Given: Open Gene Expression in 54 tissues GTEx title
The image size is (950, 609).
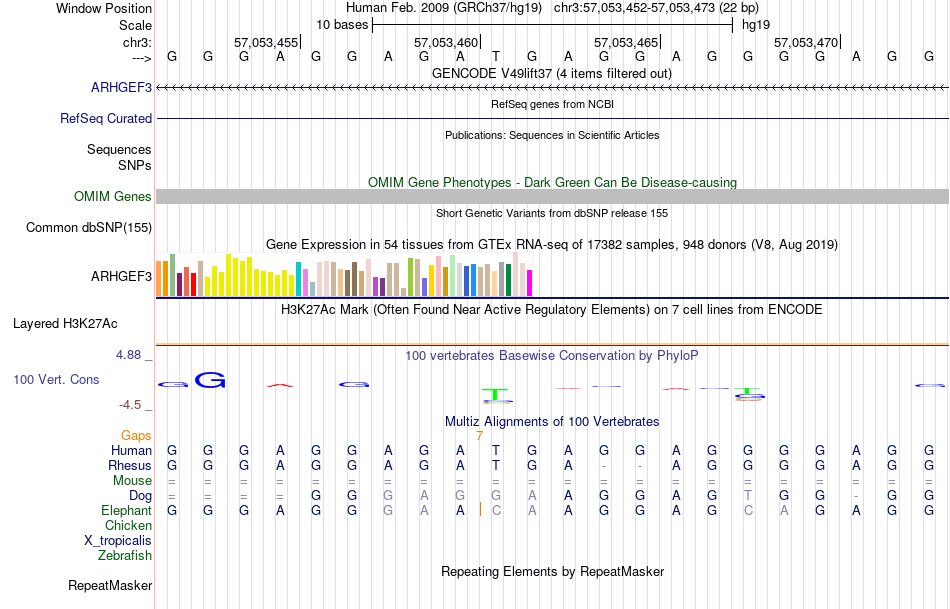Looking at the screenshot, I should [x=552, y=244].
